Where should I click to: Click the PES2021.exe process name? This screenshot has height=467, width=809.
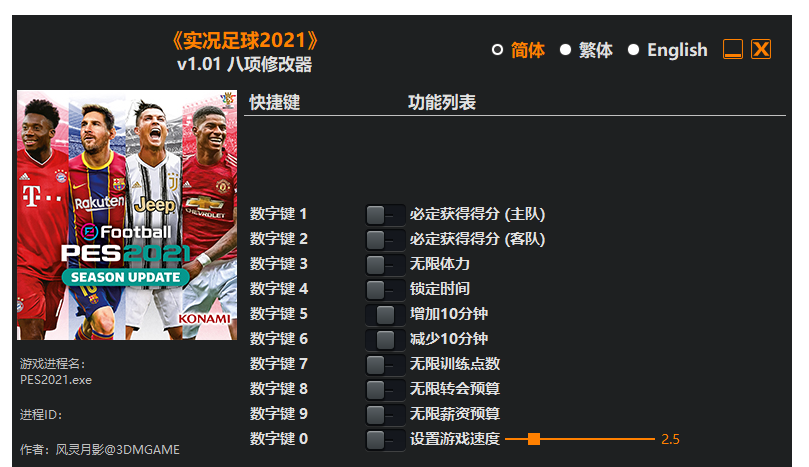56,380
